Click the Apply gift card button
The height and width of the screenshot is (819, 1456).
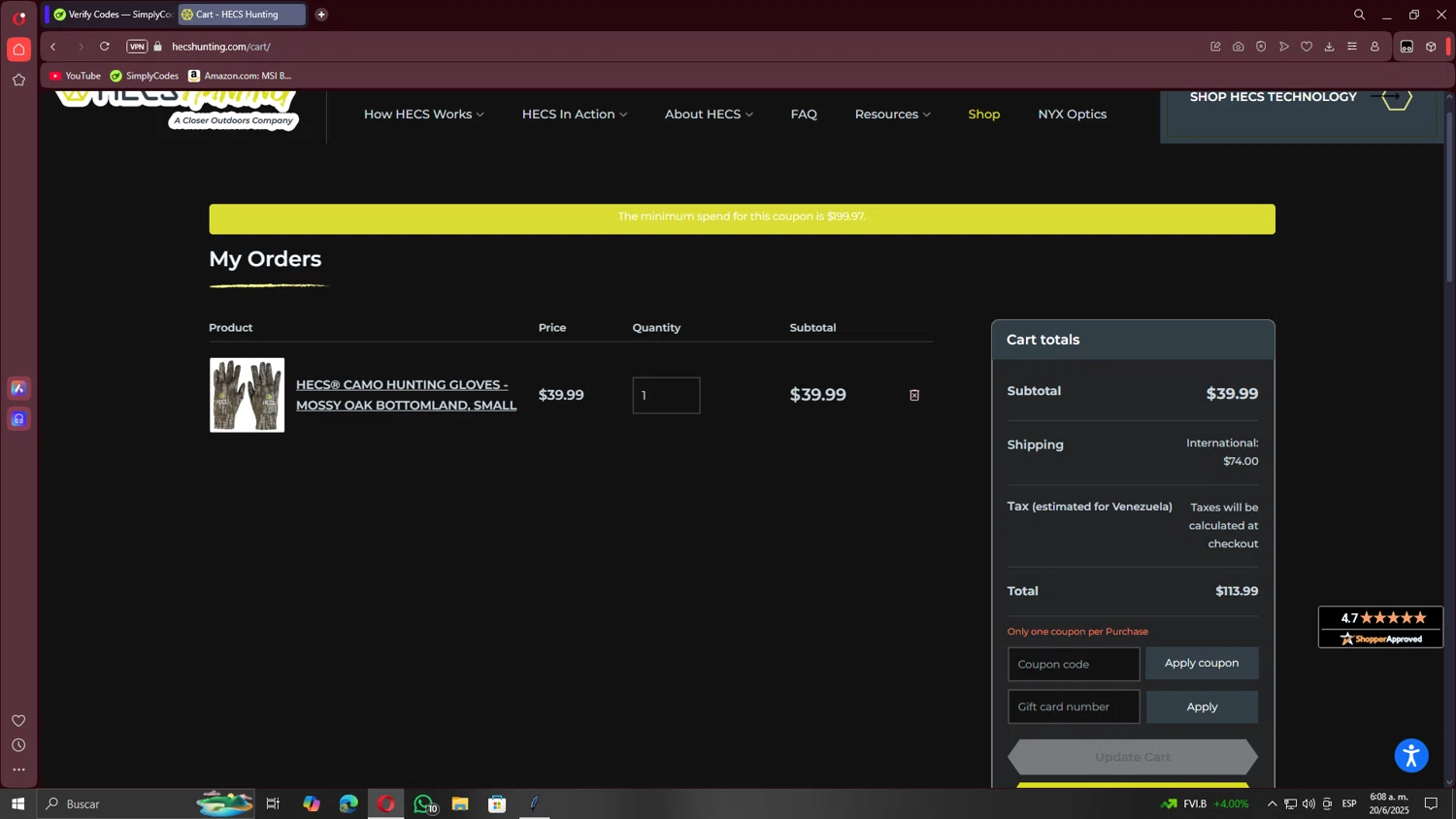click(x=1202, y=706)
